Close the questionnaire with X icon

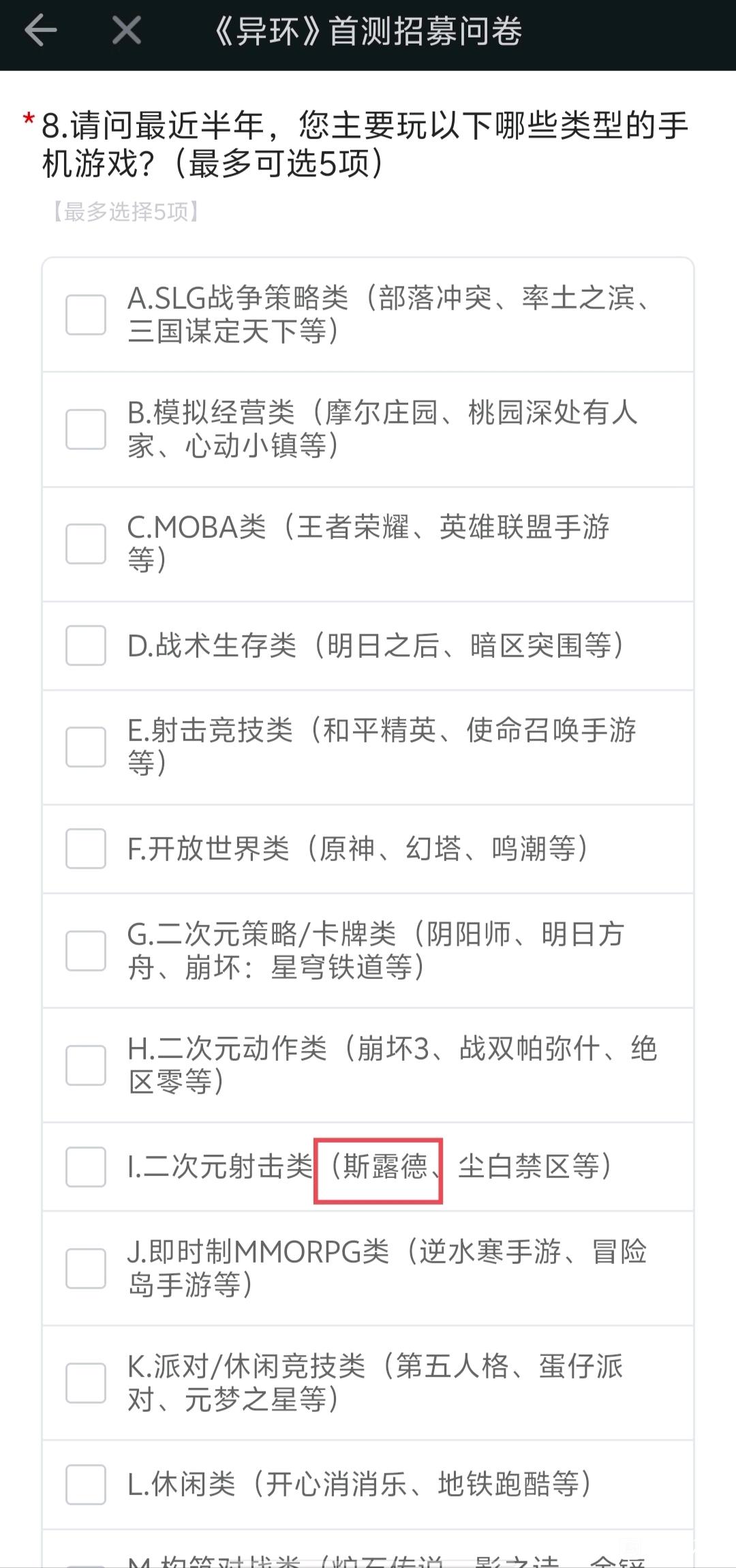[x=127, y=31]
